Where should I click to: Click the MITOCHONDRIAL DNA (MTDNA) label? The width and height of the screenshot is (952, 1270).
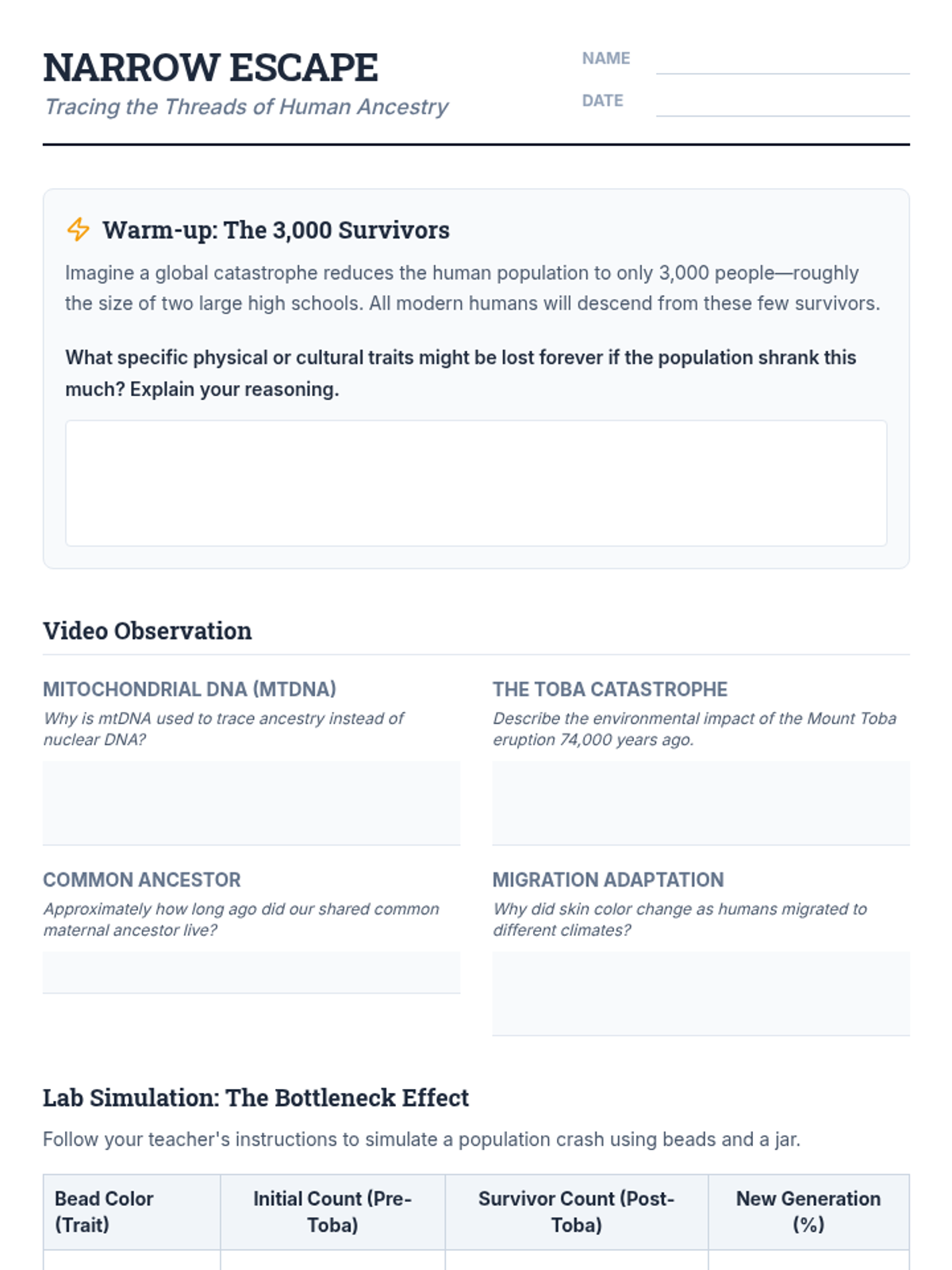[190, 689]
